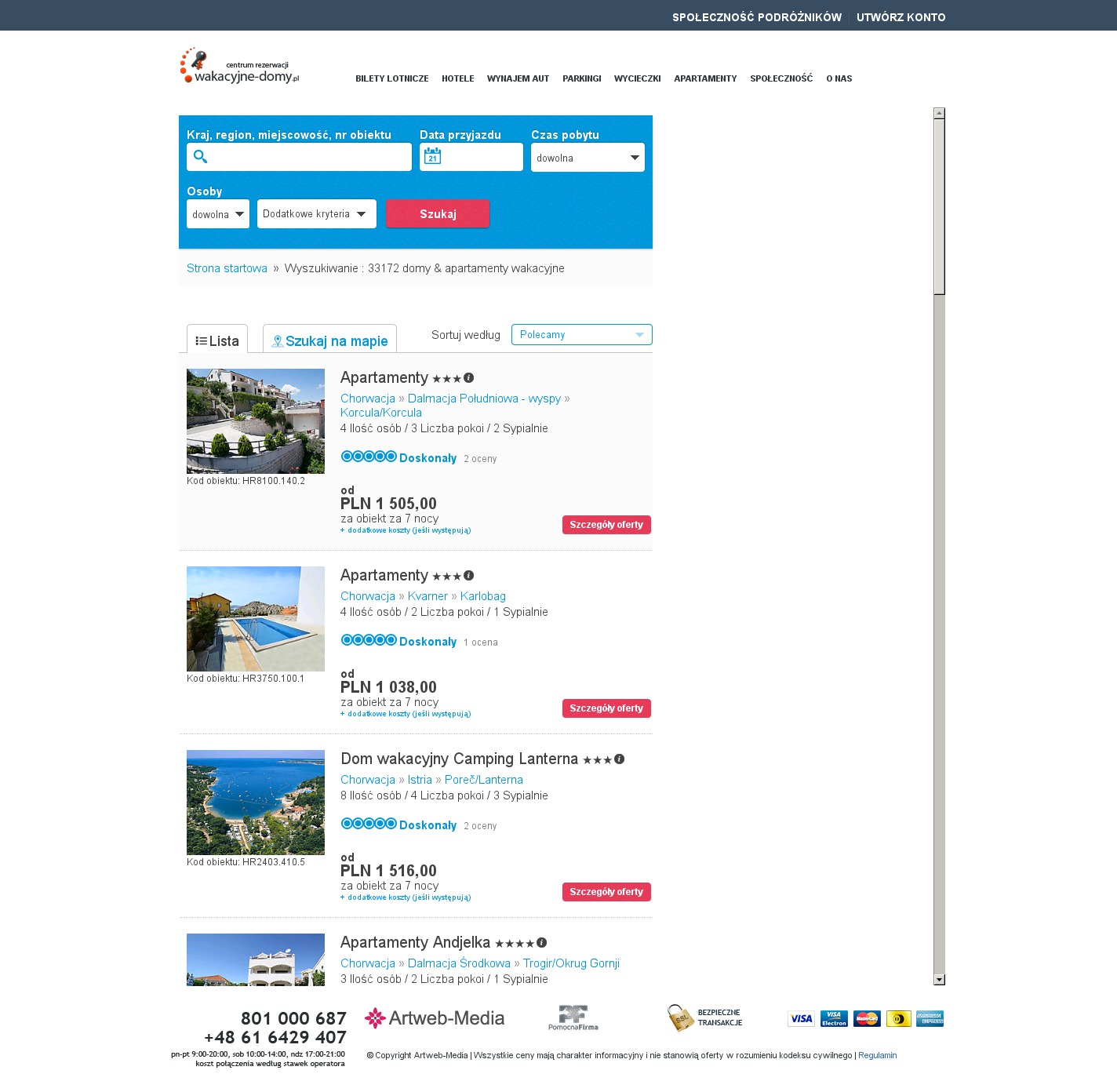Click the American Express card icon
Image resolution: width=1117 pixels, height=1092 pixels.
[x=930, y=1019]
